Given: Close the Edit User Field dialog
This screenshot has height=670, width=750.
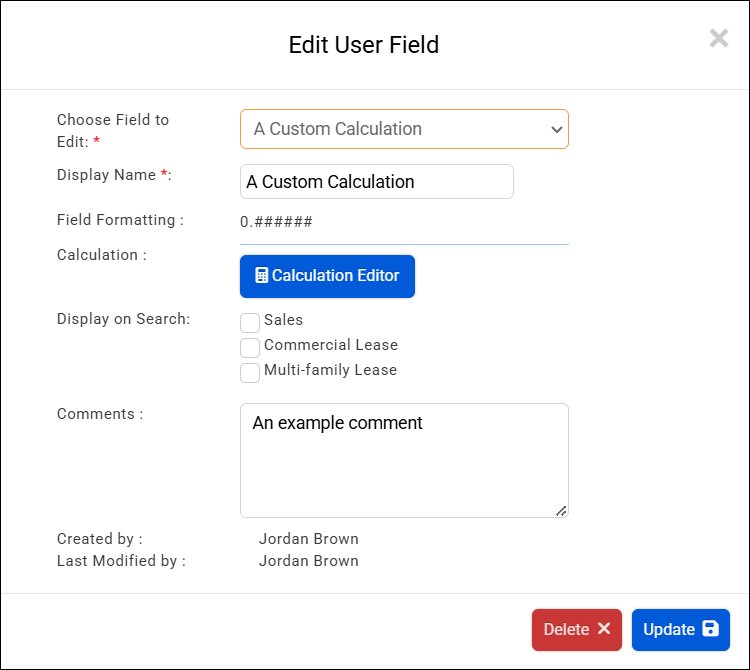Looking at the screenshot, I should (718, 38).
